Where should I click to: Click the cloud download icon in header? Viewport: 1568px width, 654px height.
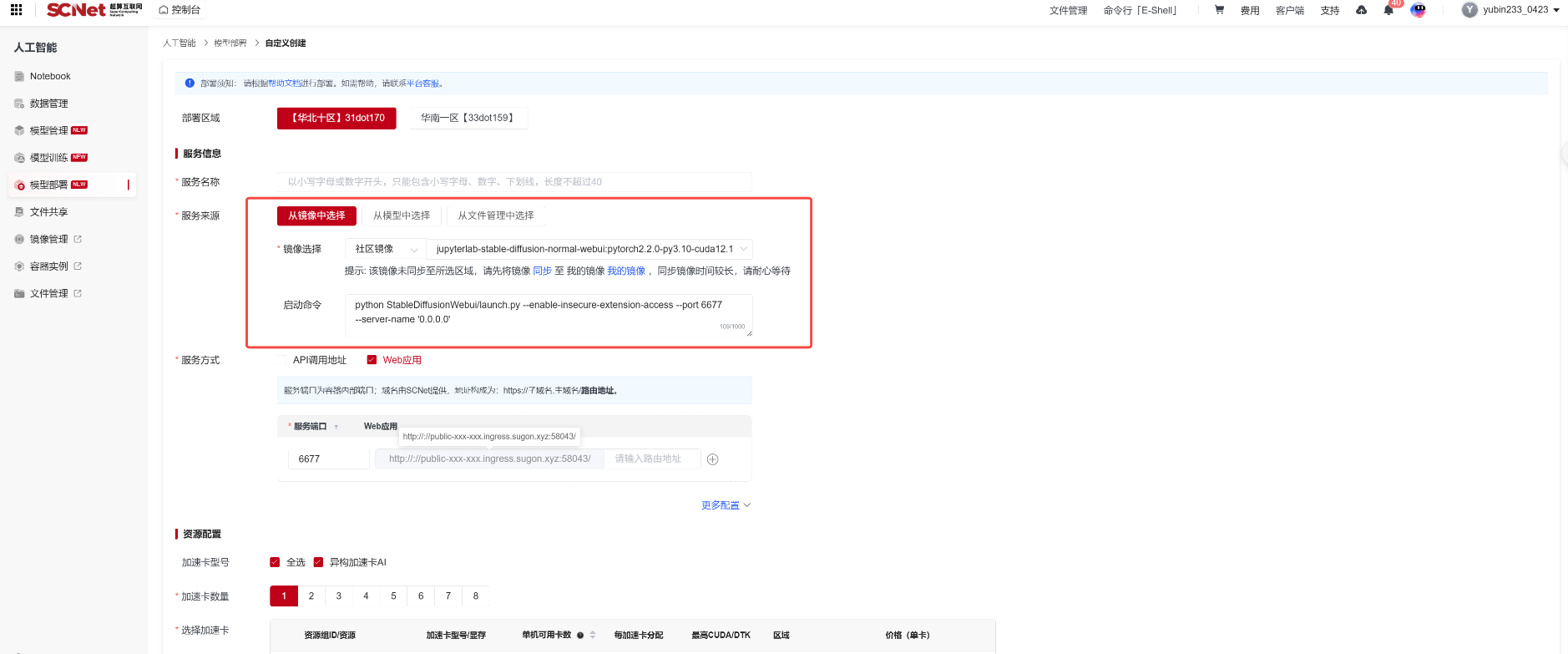1361,10
